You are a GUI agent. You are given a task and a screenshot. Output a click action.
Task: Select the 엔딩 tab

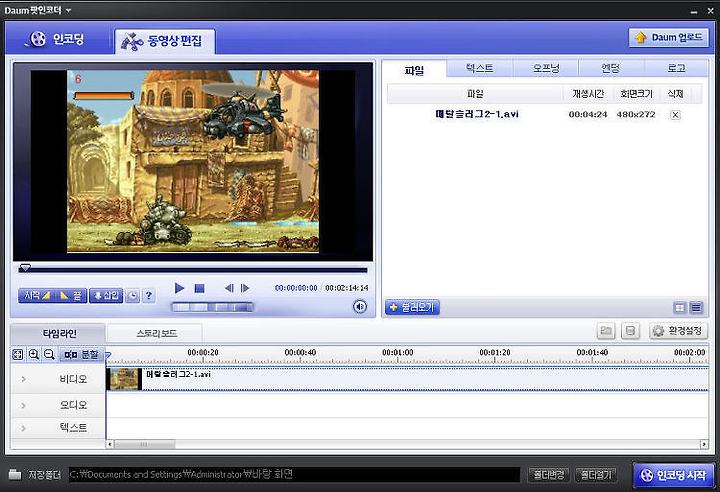click(x=611, y=68)
